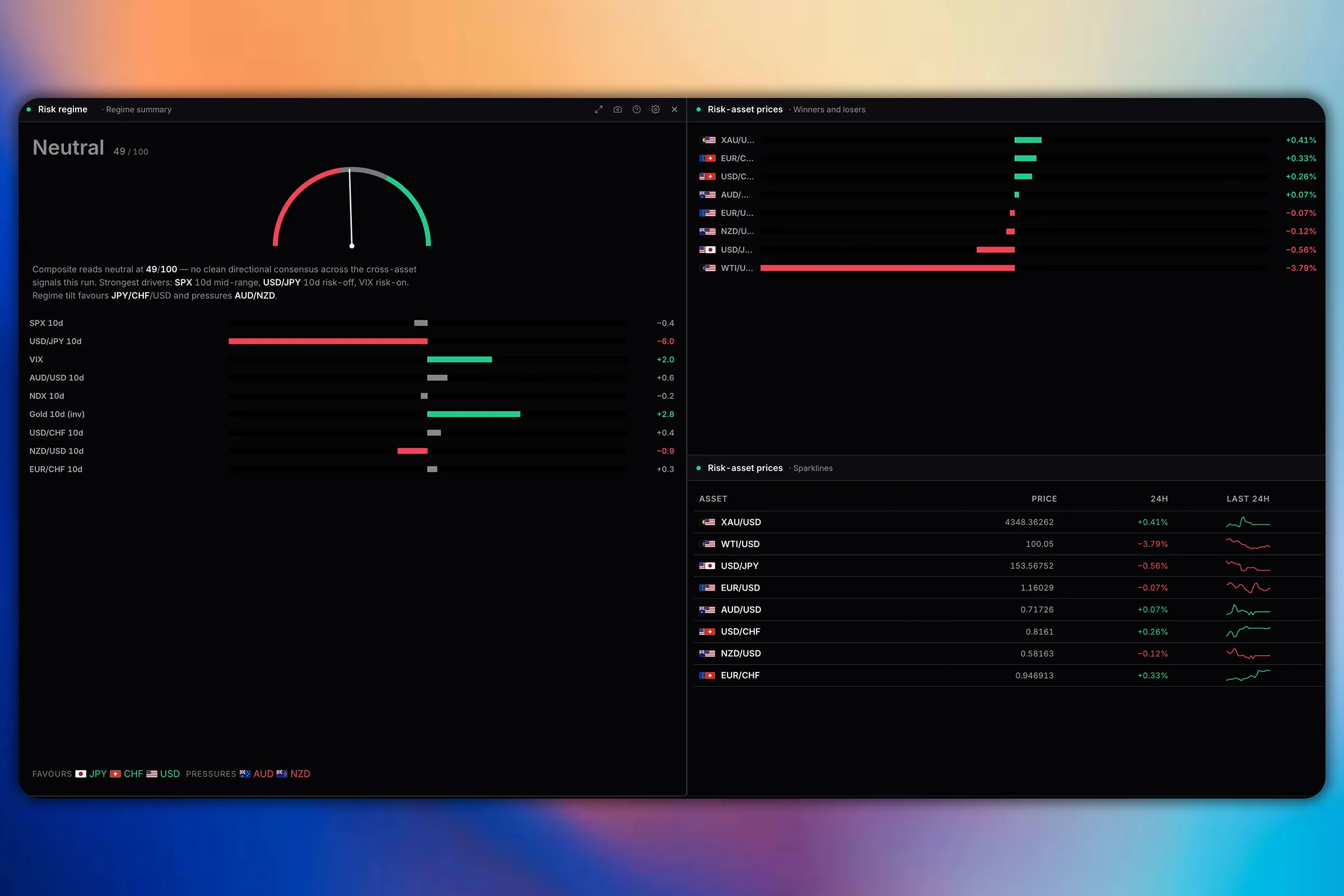Click the green status dot beside Risk regime
1344x896 pixels.
[29, 109]
